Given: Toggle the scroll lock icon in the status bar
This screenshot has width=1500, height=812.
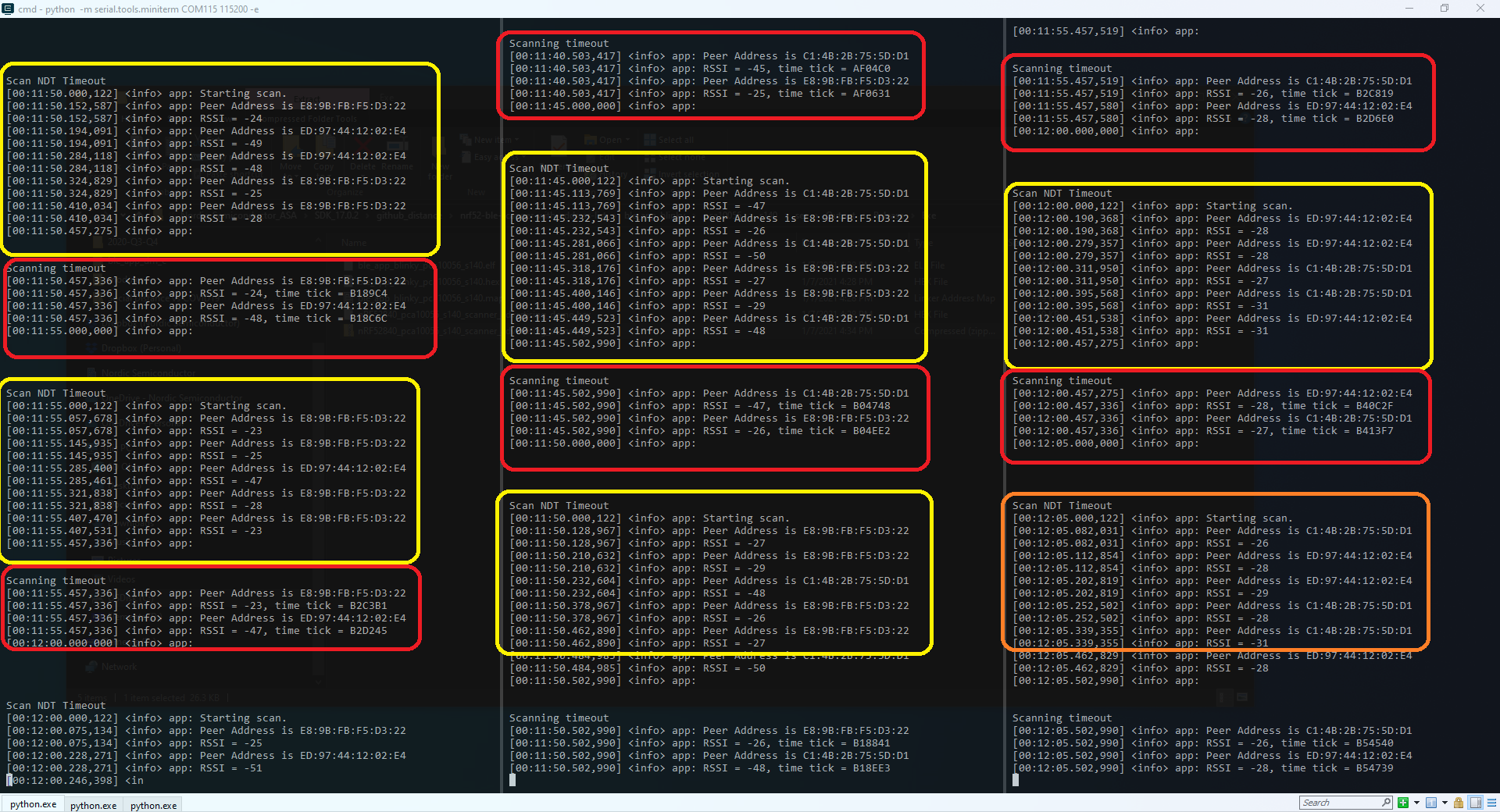Looking at the screenshot, I should [x=1459, y=803].
